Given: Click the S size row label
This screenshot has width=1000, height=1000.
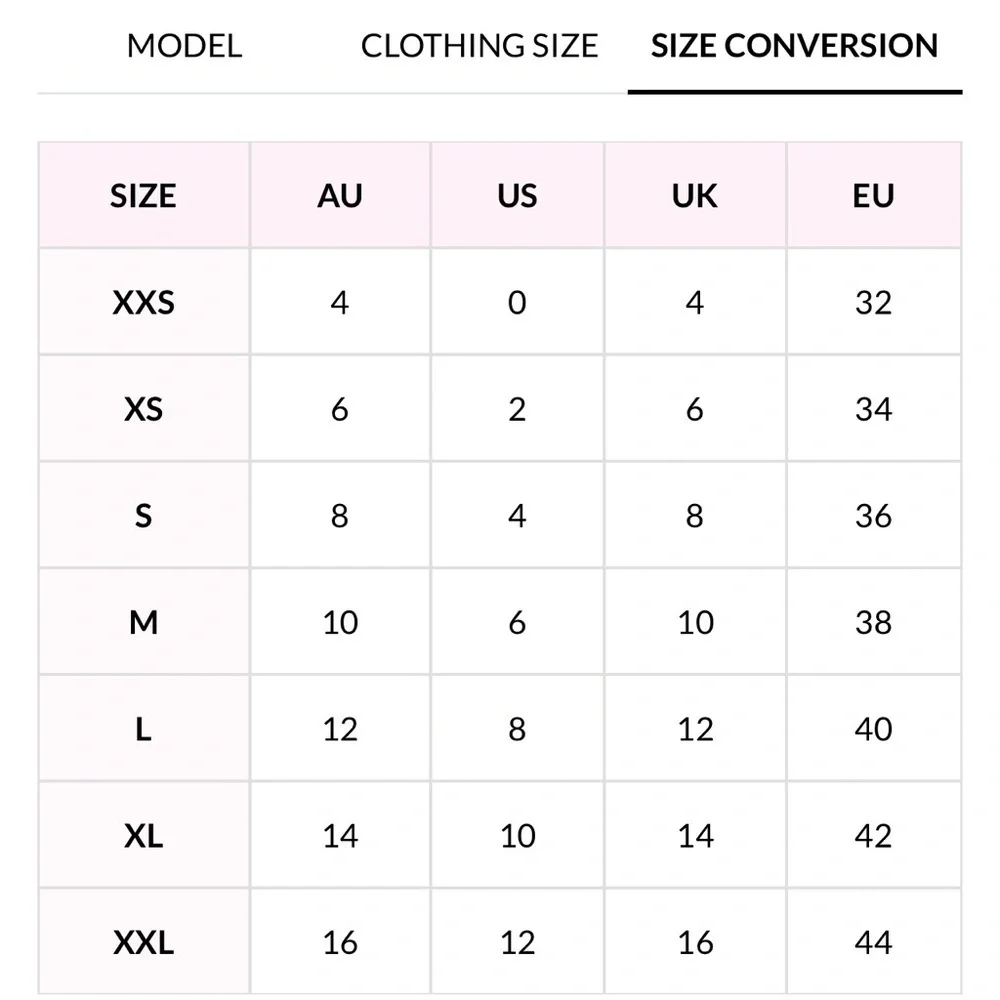Looking at the screenshot, I should (143, 516).
